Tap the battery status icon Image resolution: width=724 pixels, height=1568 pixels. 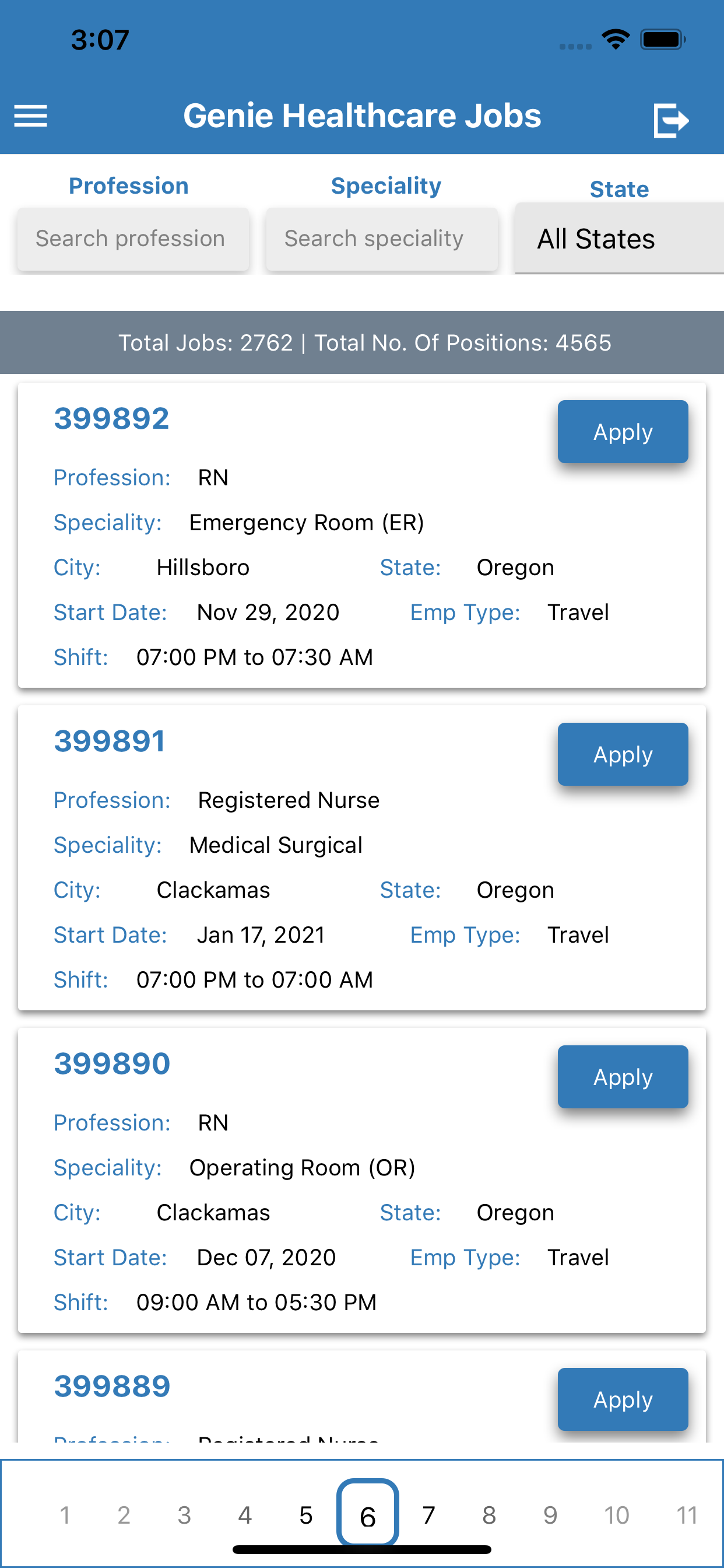coord(663,40)
